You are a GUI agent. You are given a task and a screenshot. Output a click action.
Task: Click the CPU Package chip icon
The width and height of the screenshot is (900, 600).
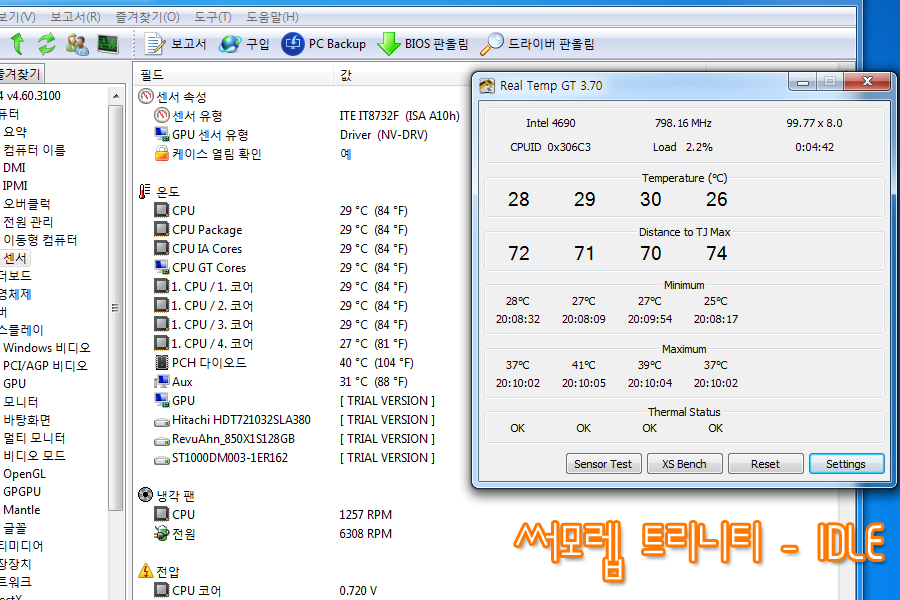tap(162, 229)
